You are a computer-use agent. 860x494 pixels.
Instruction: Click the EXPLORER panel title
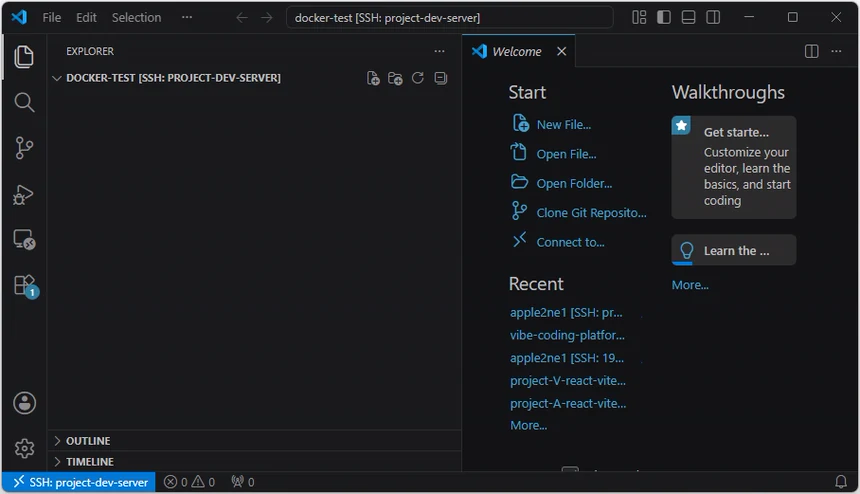tap(90, 51)
